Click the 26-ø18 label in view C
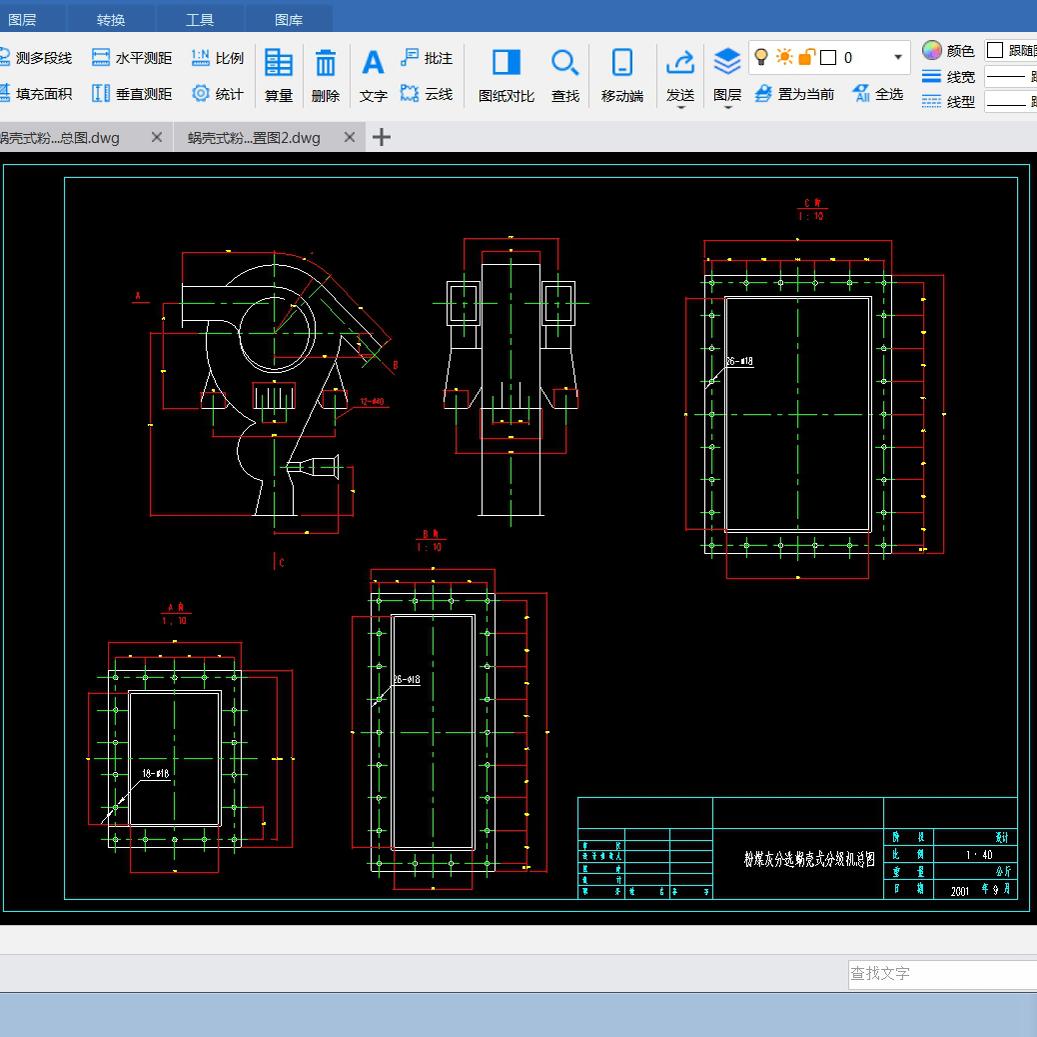 pos(739,361)
